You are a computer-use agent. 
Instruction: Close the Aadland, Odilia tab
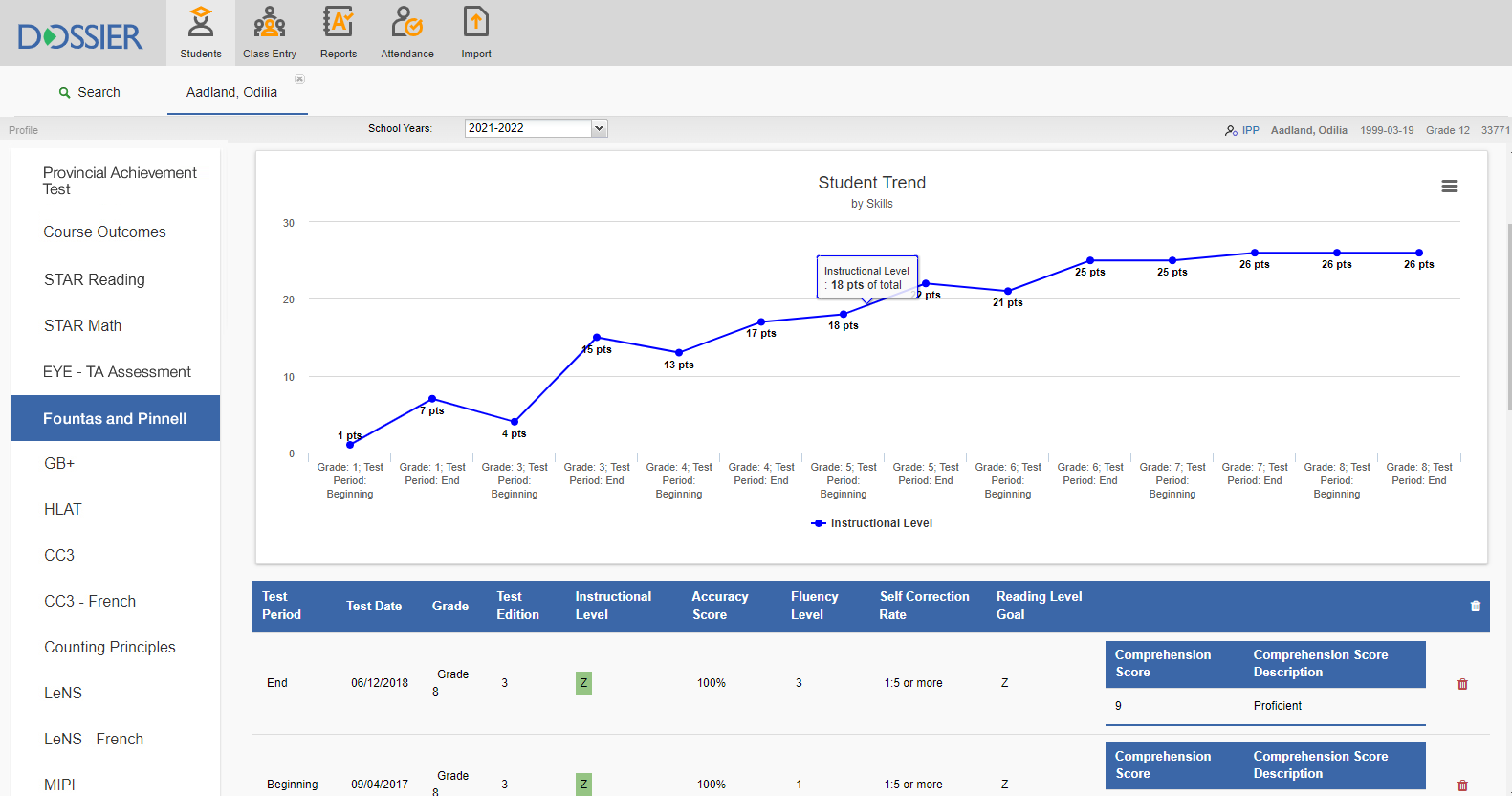pos(299,79)
